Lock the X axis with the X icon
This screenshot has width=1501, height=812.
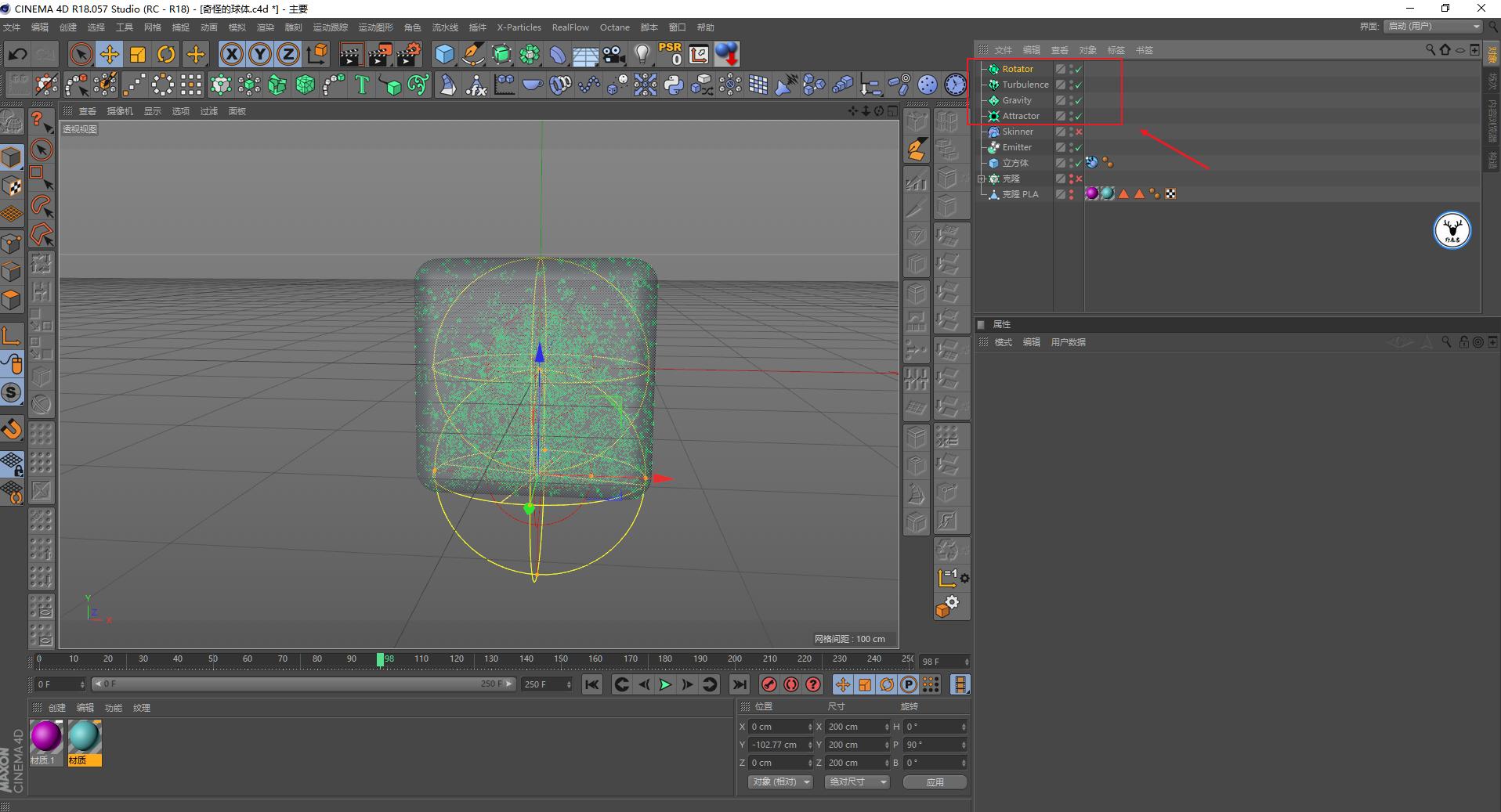tap(232, 54)
